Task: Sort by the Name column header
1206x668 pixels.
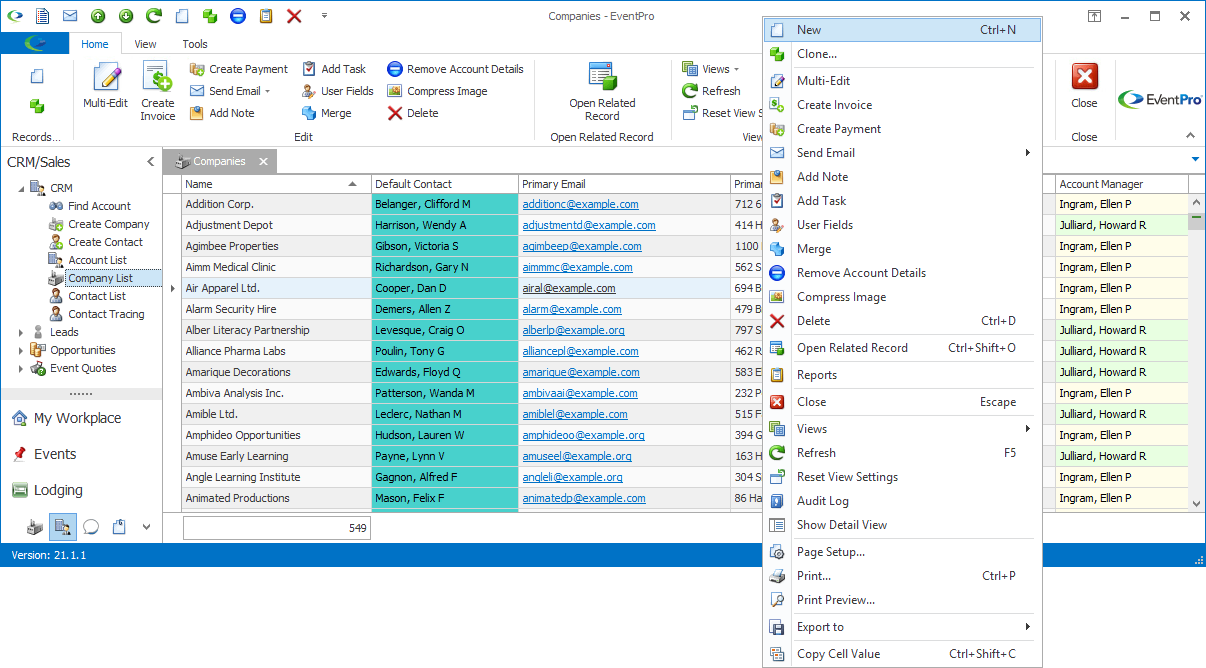Action: tap(276, 184)
